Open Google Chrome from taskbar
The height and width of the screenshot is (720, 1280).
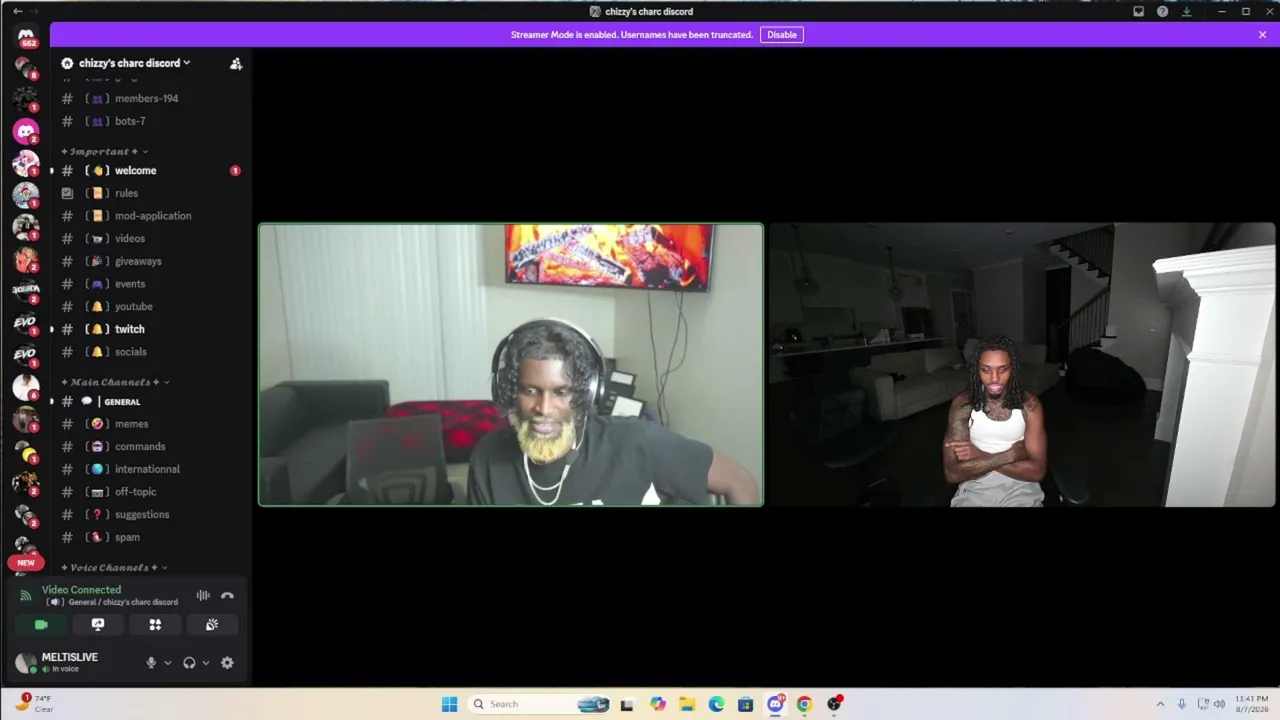click(804, 704)
